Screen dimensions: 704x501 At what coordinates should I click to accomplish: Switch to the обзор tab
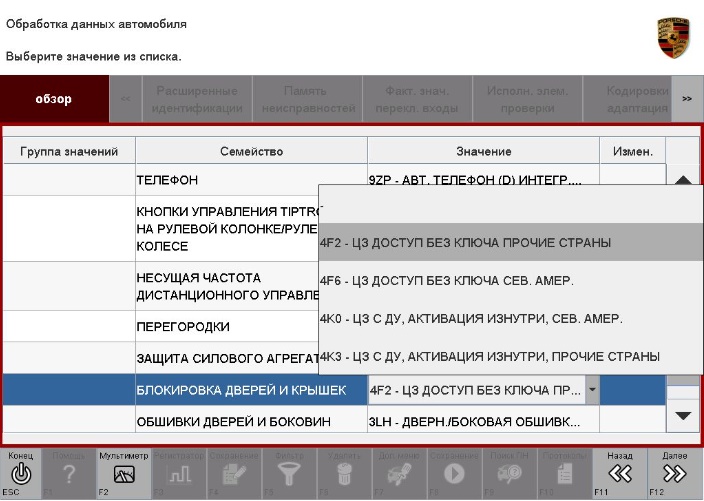coord(53,99)
